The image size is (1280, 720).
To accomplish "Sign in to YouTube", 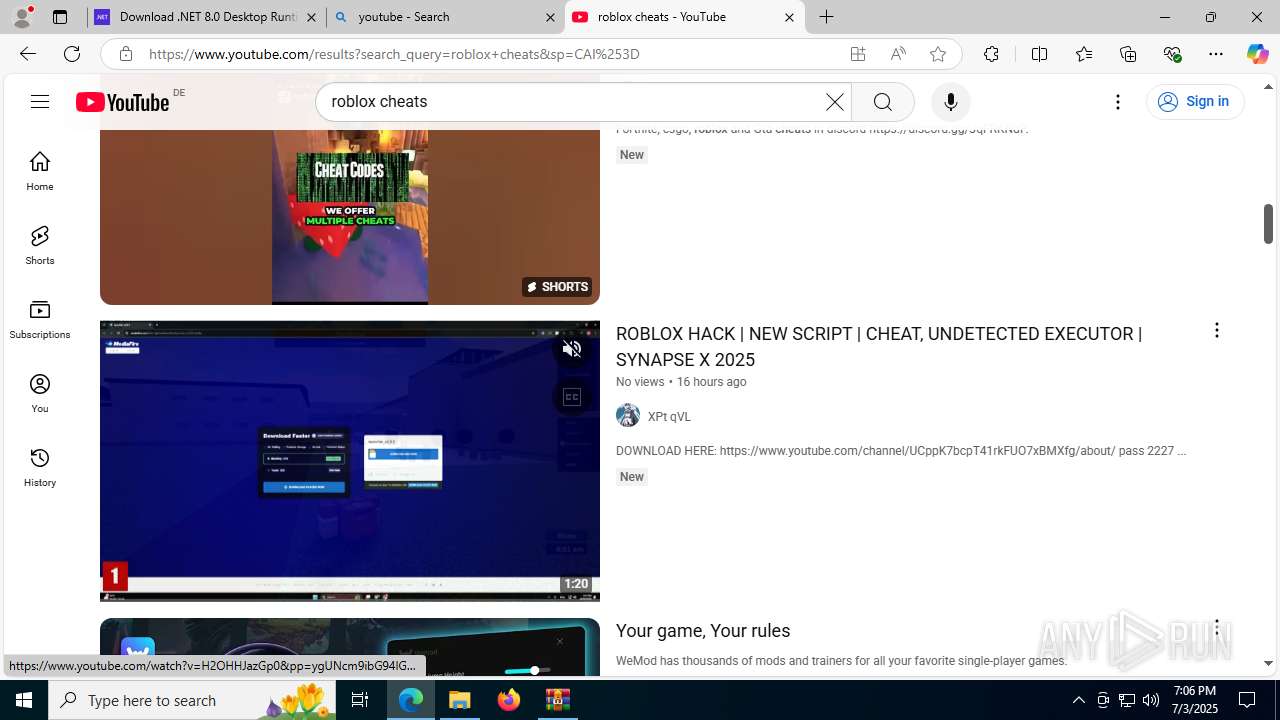I will click(1194, 101).
